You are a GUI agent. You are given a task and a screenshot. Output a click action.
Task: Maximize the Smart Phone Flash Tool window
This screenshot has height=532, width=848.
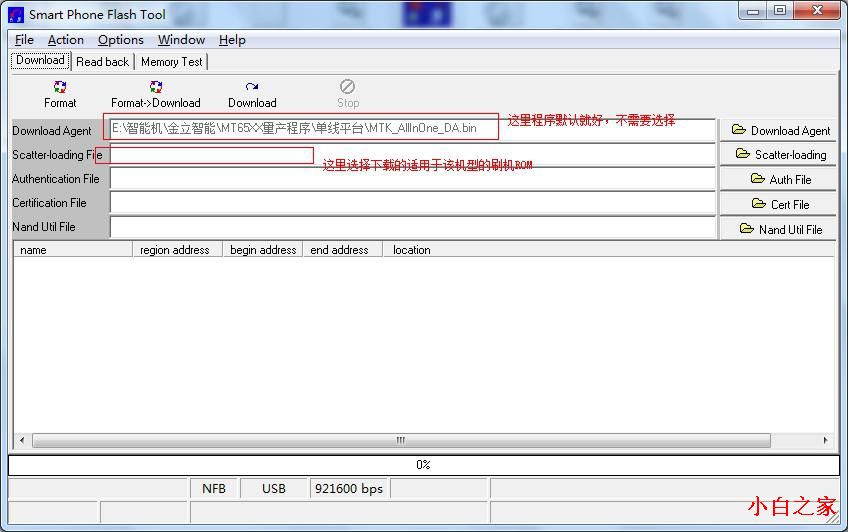(779, 11)
